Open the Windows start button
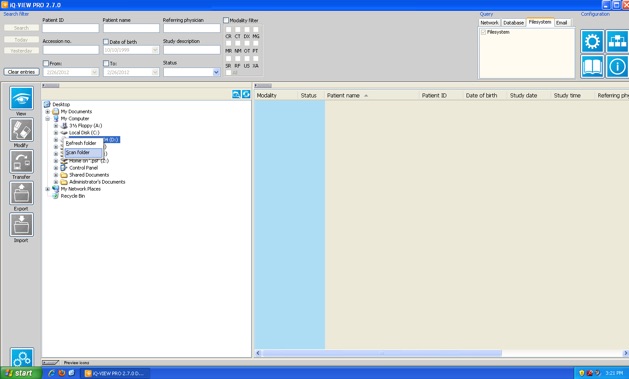 click(x=21, y=373)
